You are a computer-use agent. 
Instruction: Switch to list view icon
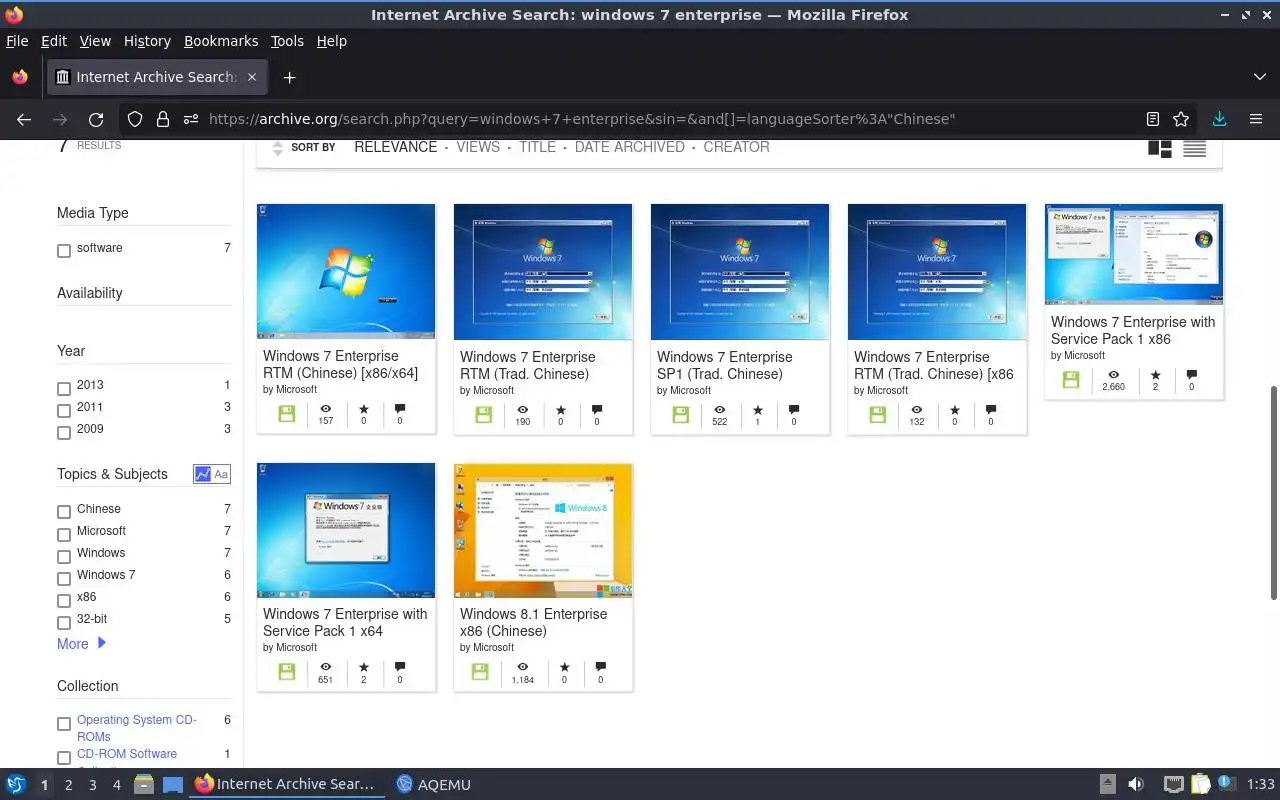click(1194, 148)
